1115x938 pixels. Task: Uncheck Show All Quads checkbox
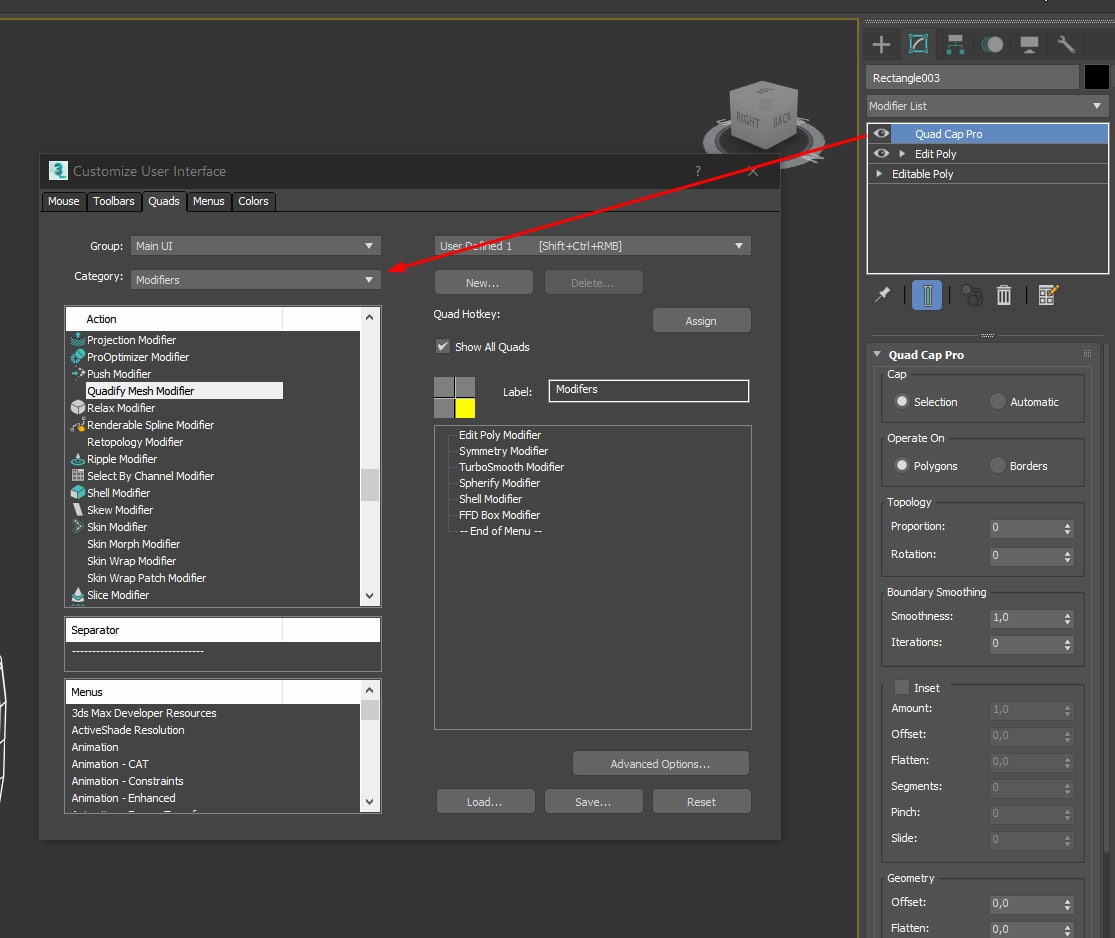click(x=442, y=346)
